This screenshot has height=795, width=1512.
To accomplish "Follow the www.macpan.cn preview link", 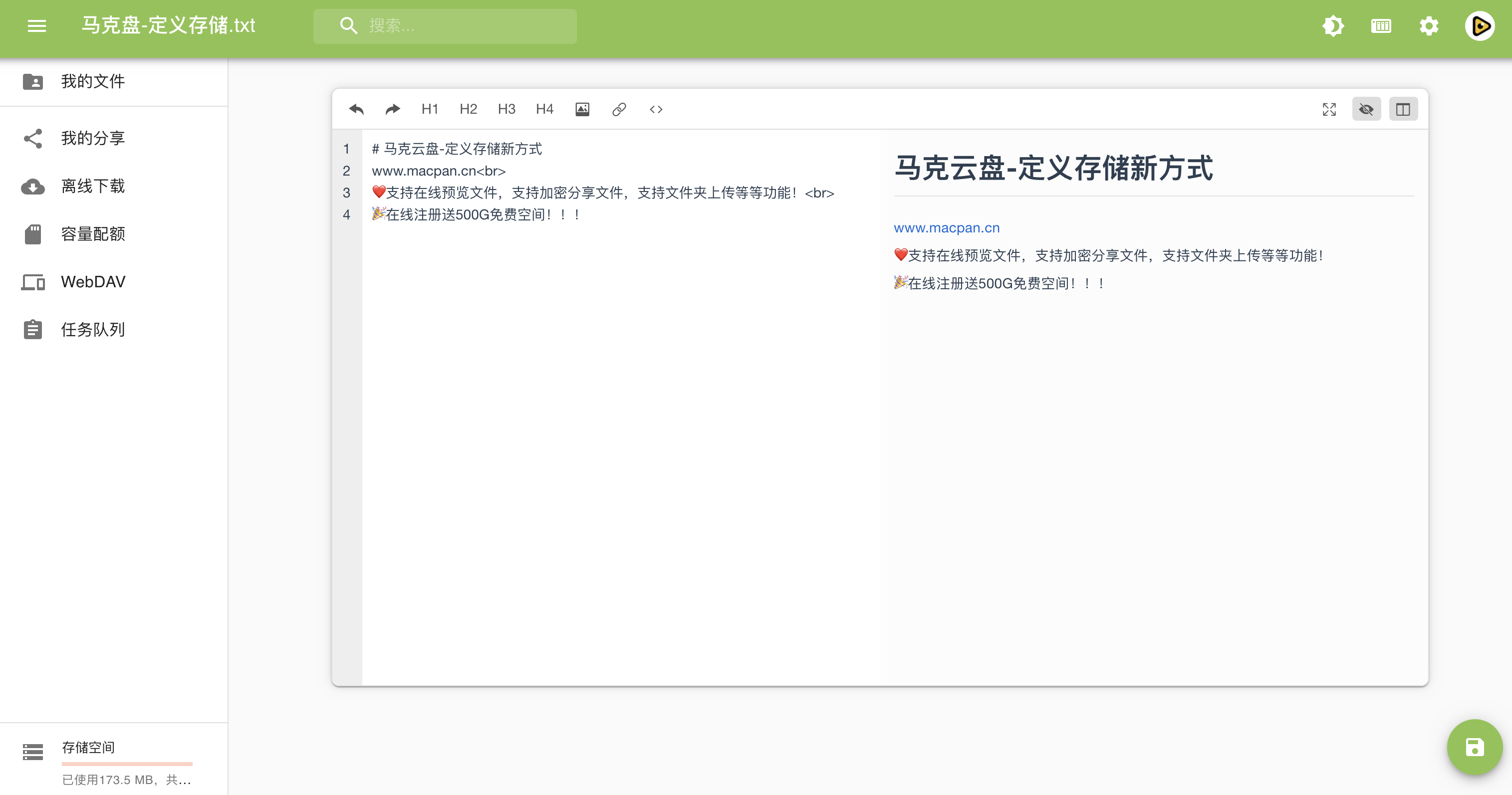I will [x=946, y=227].
